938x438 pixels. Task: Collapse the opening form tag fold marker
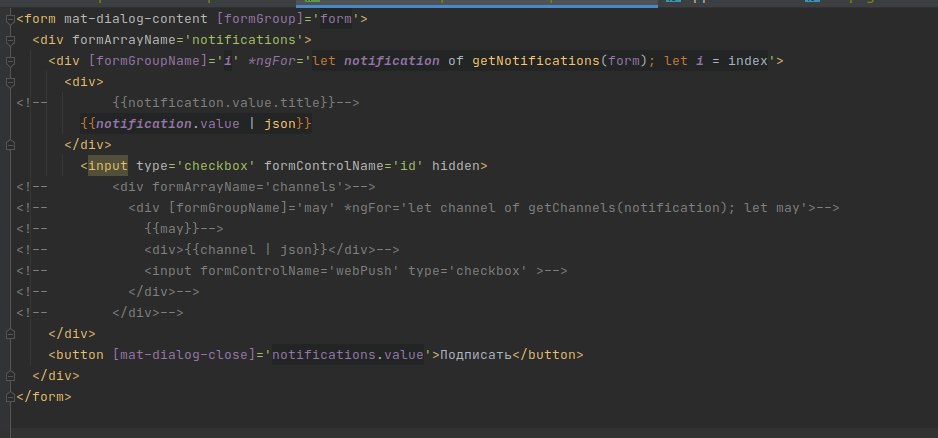pyautogui.click(x=10, y=19)
